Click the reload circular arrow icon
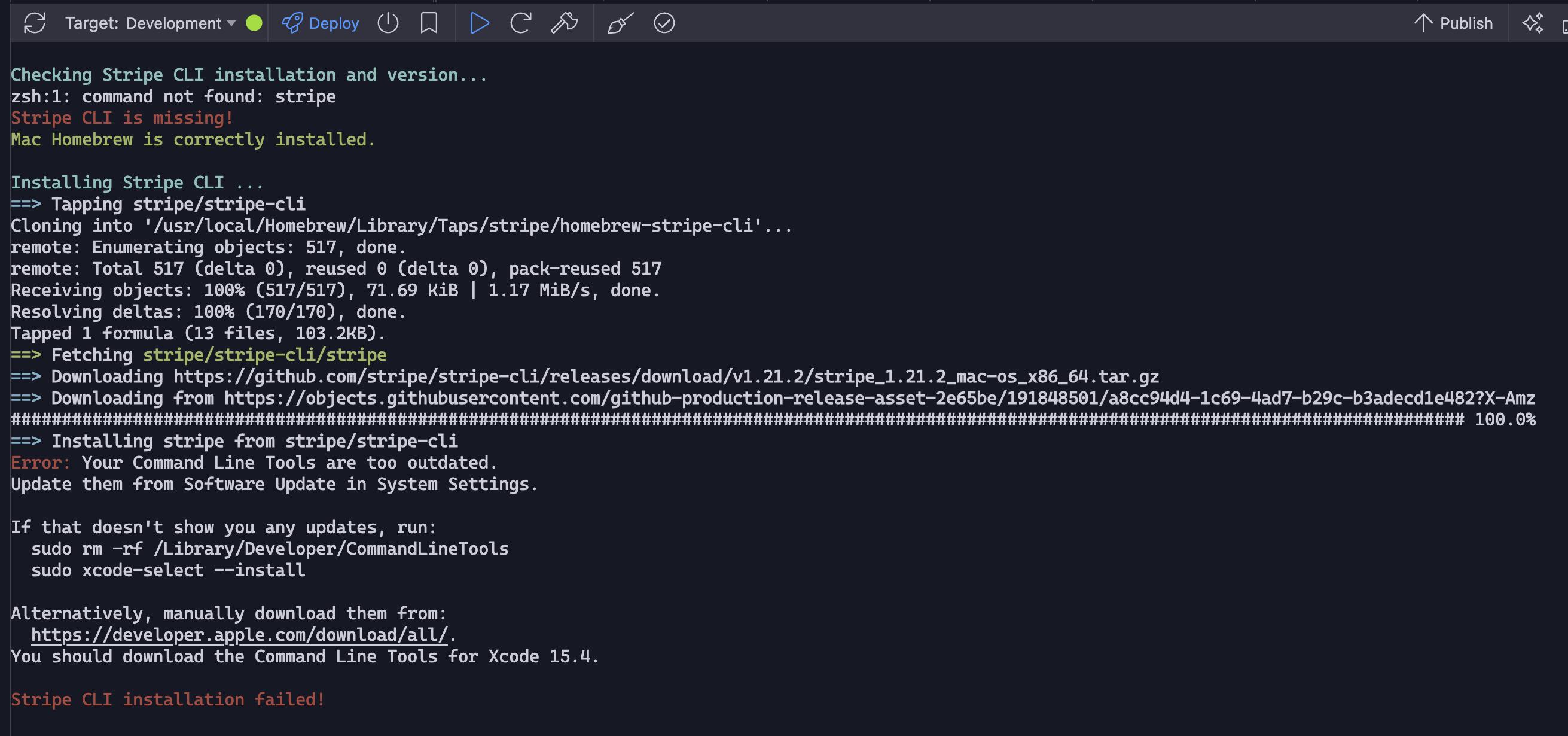This screenshot has height=736, width=1568. pyautogui.click(x=520, y=23)
